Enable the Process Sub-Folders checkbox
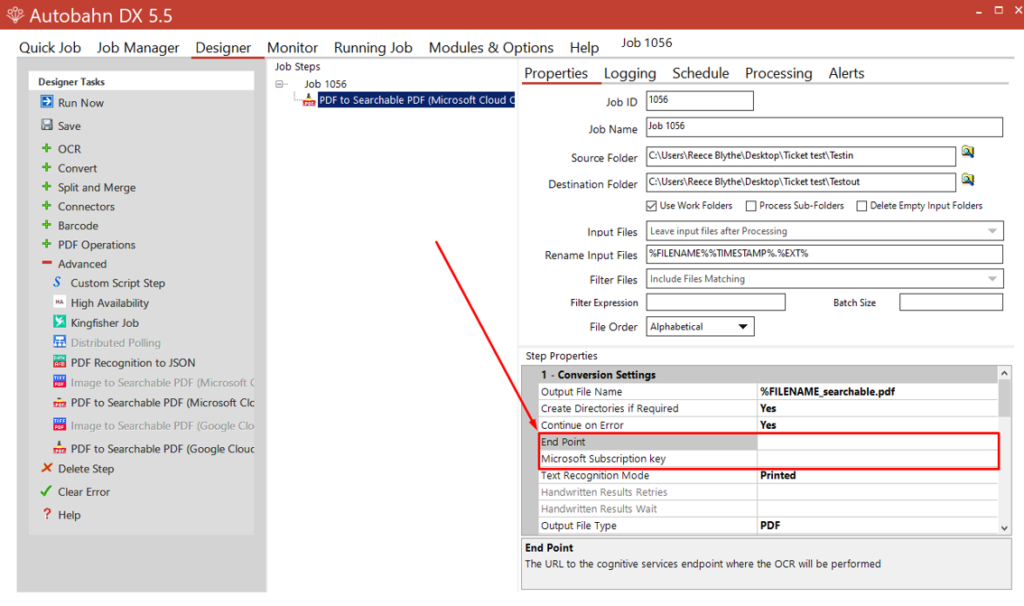Viewport: 1024px width, 606px height. coord(751,206)
